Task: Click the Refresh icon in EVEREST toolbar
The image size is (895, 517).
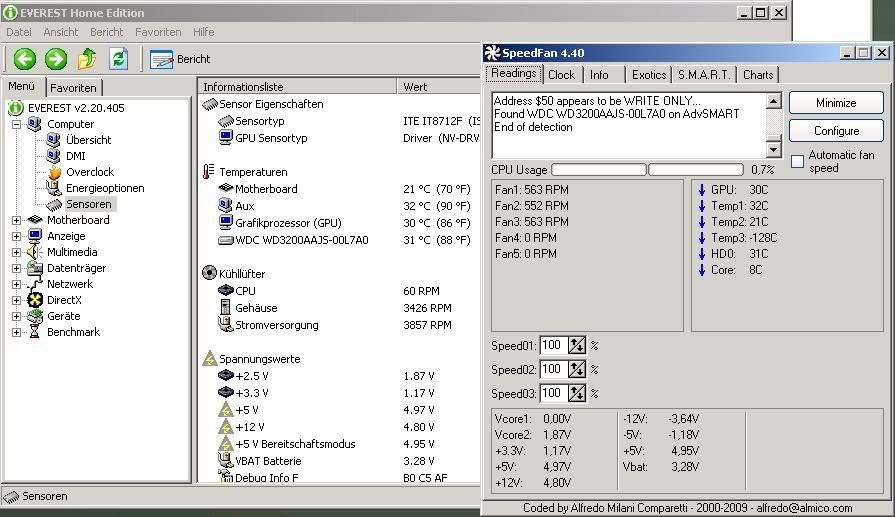Action: coord(119,59)
